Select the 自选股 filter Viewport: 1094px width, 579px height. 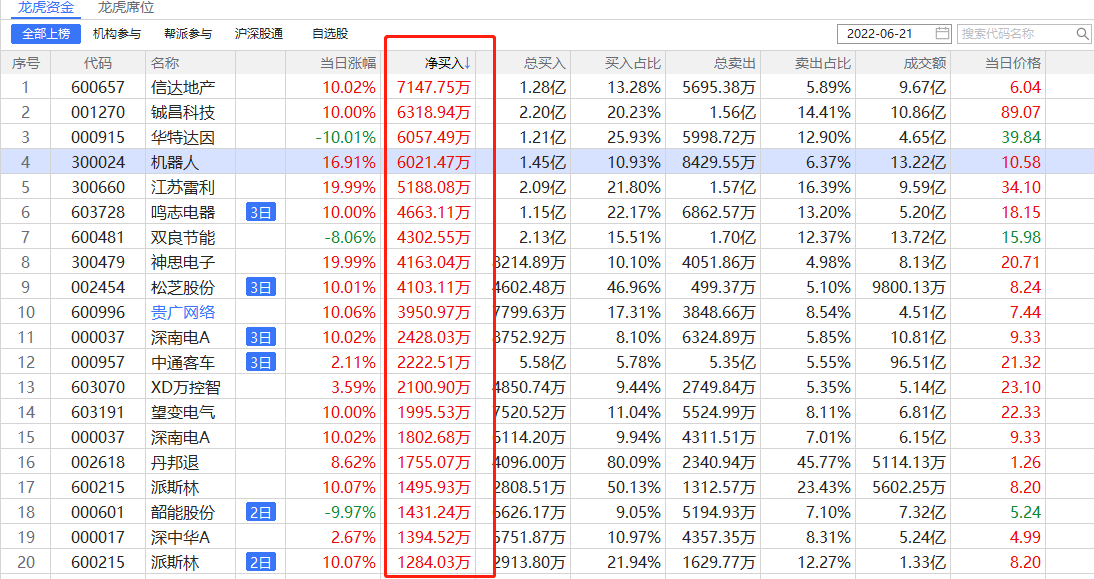(330, 33)
